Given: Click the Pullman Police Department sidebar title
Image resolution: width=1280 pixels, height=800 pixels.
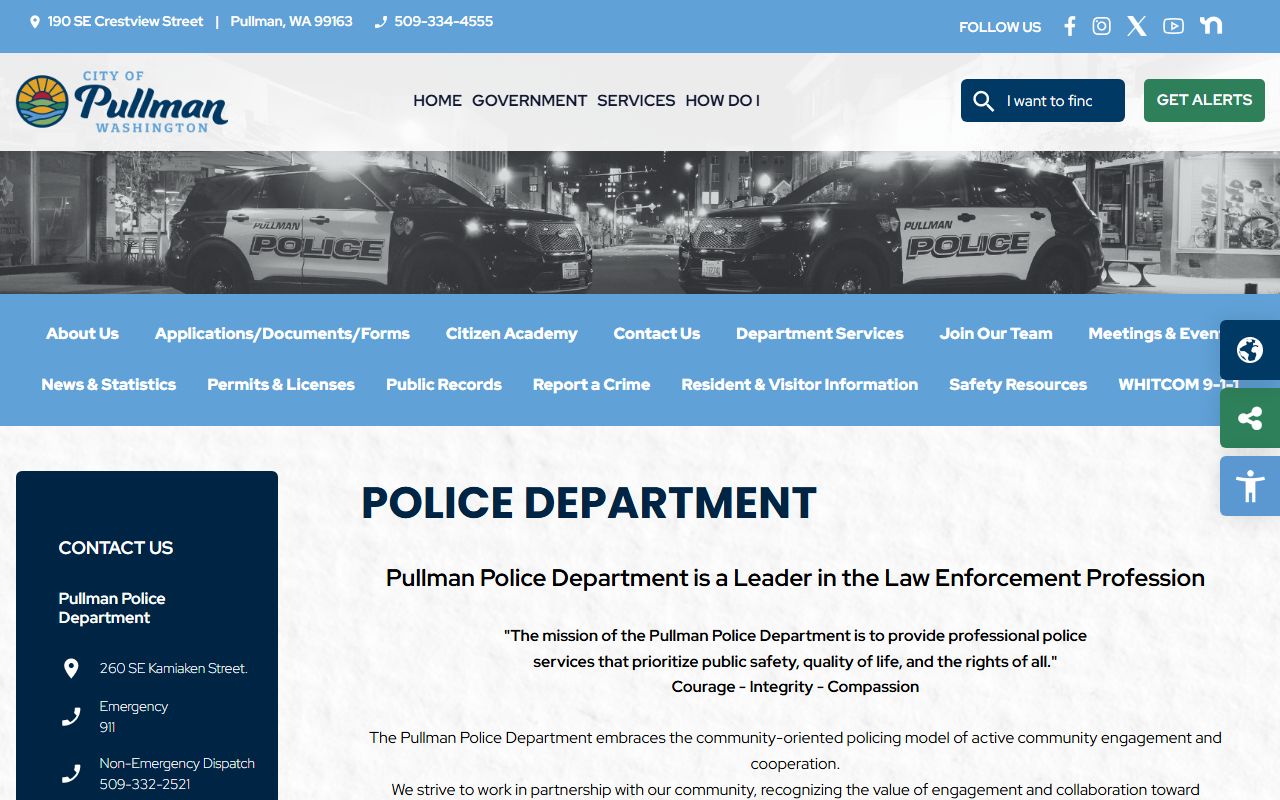Looking at the screenshot, I should 112,608.
